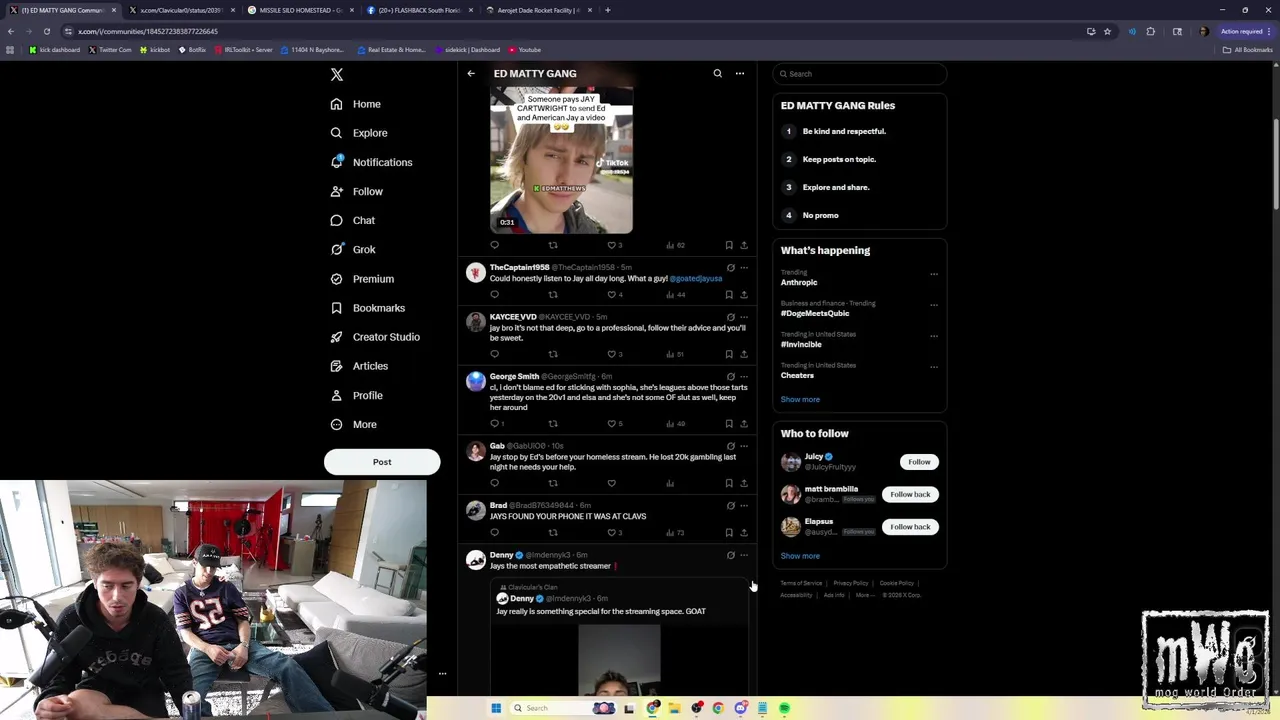The image size is (1280, 720).
Task: Open options for the Anthropic trend
Action: click(x=934, y=274)
